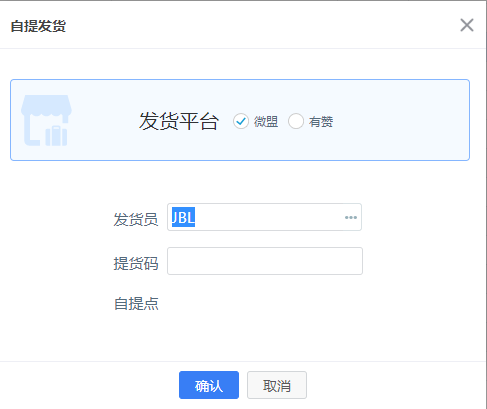Click the store icon in platform banner
The height and width of the screenshot is (409, 487).
(46, 120)
